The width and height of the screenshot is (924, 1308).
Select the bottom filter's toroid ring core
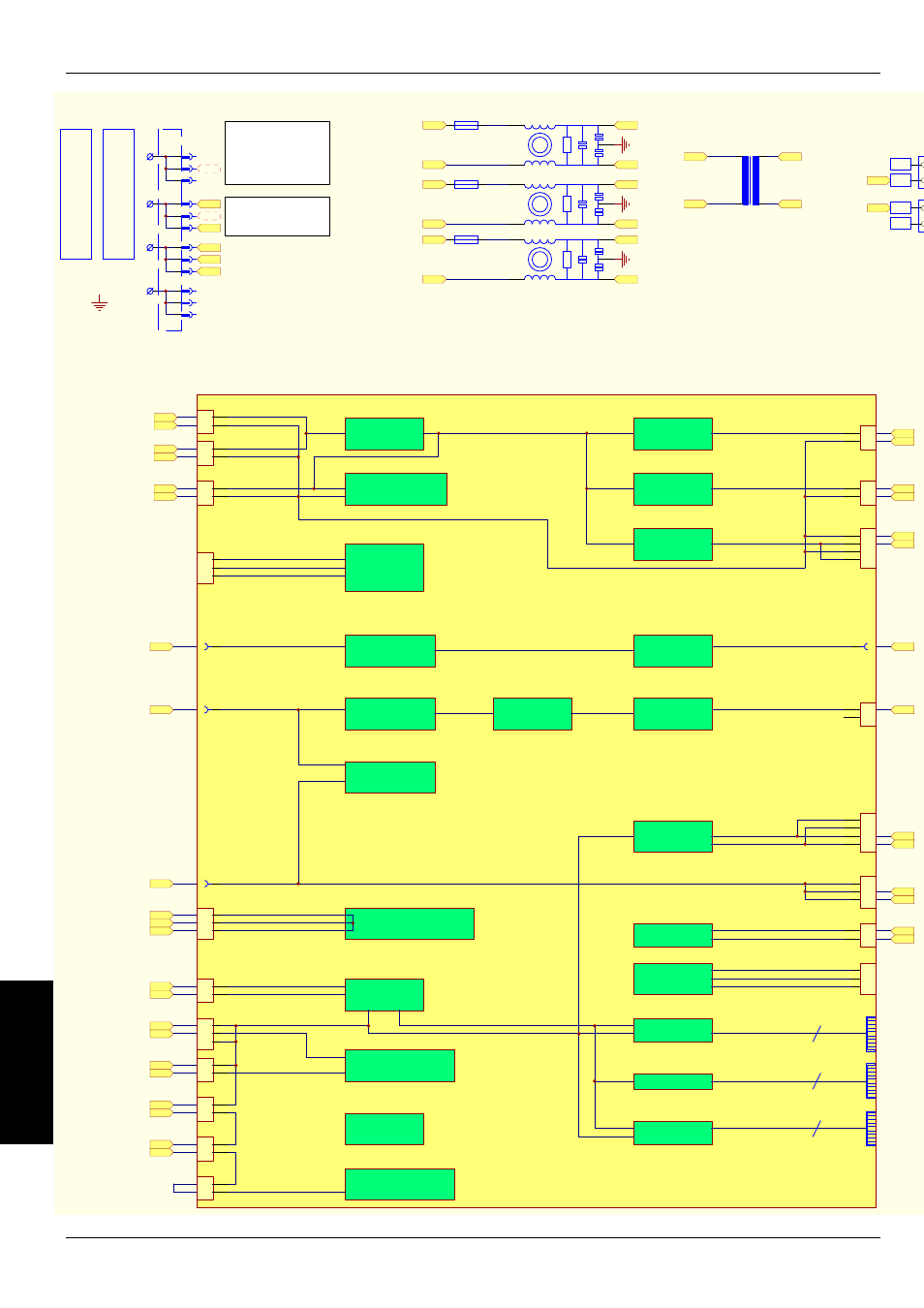[x=539, y=259]
